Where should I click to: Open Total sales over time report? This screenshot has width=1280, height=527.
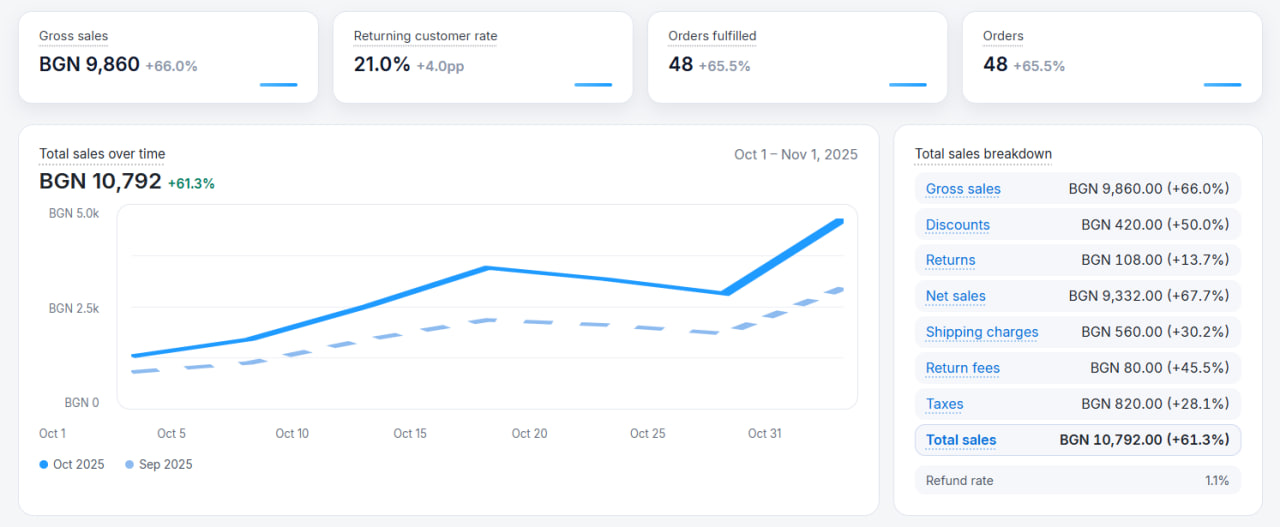[102, 154]
